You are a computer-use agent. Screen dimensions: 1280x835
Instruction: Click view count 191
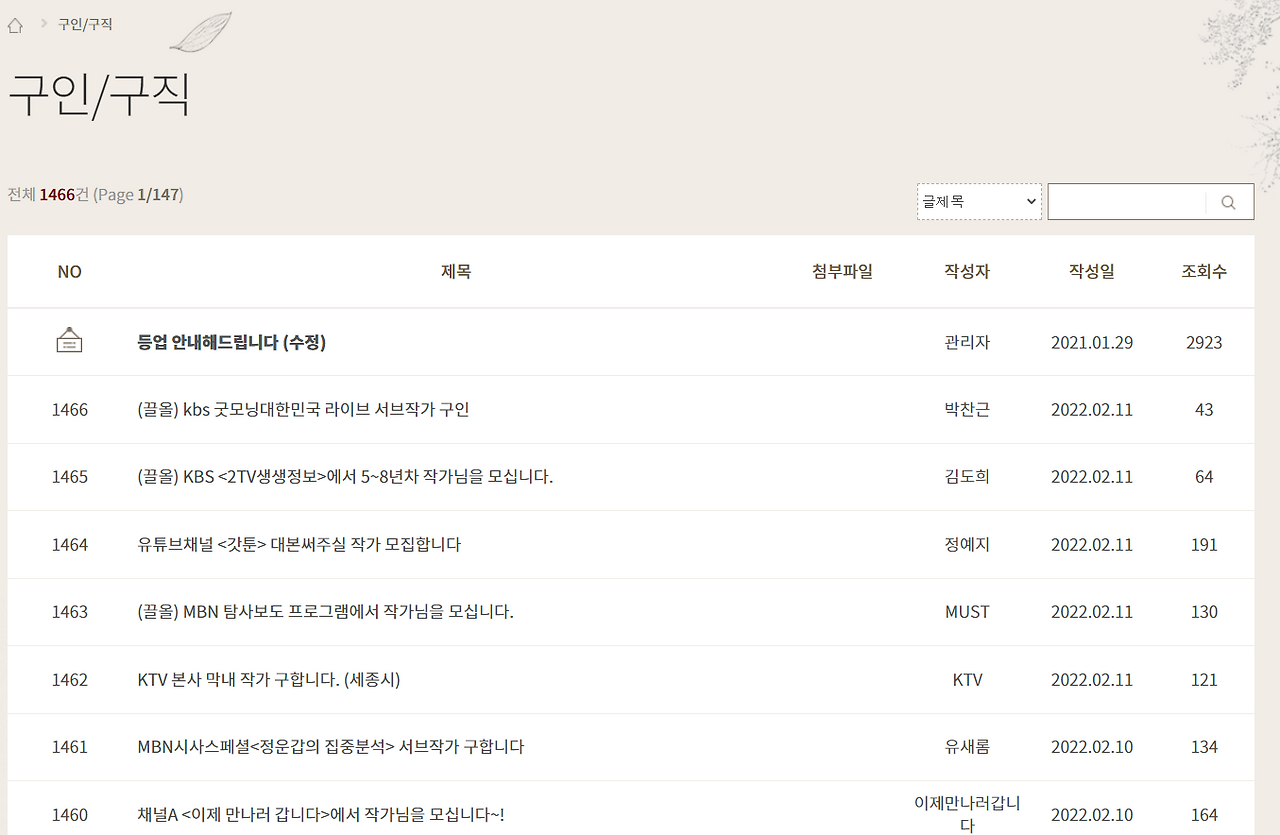(x=1204, y=545)
